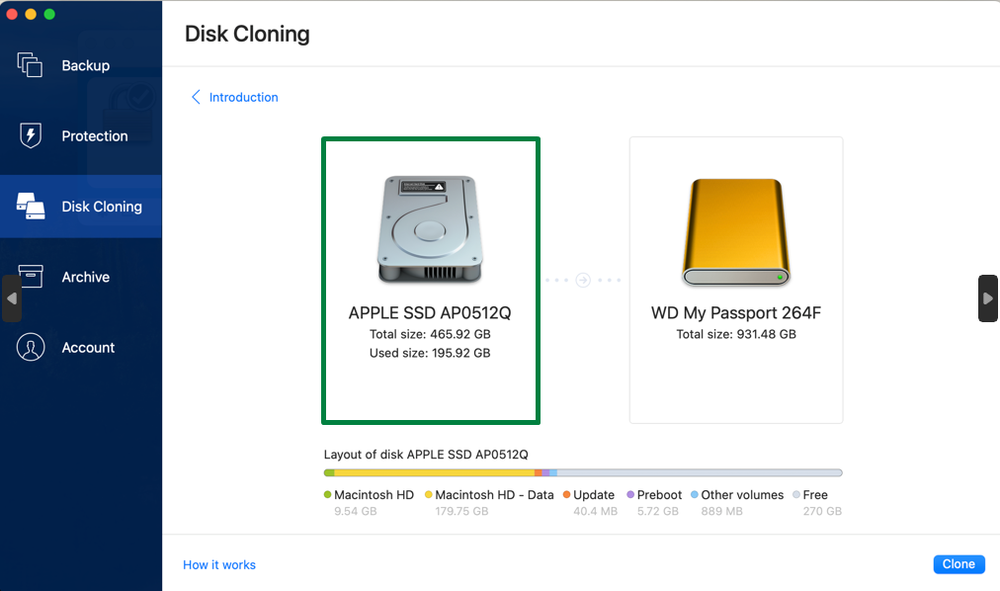The width and height of the screenshot is (1000, 591).
Task: Open the Archive box icon
Action: (33, 276)
